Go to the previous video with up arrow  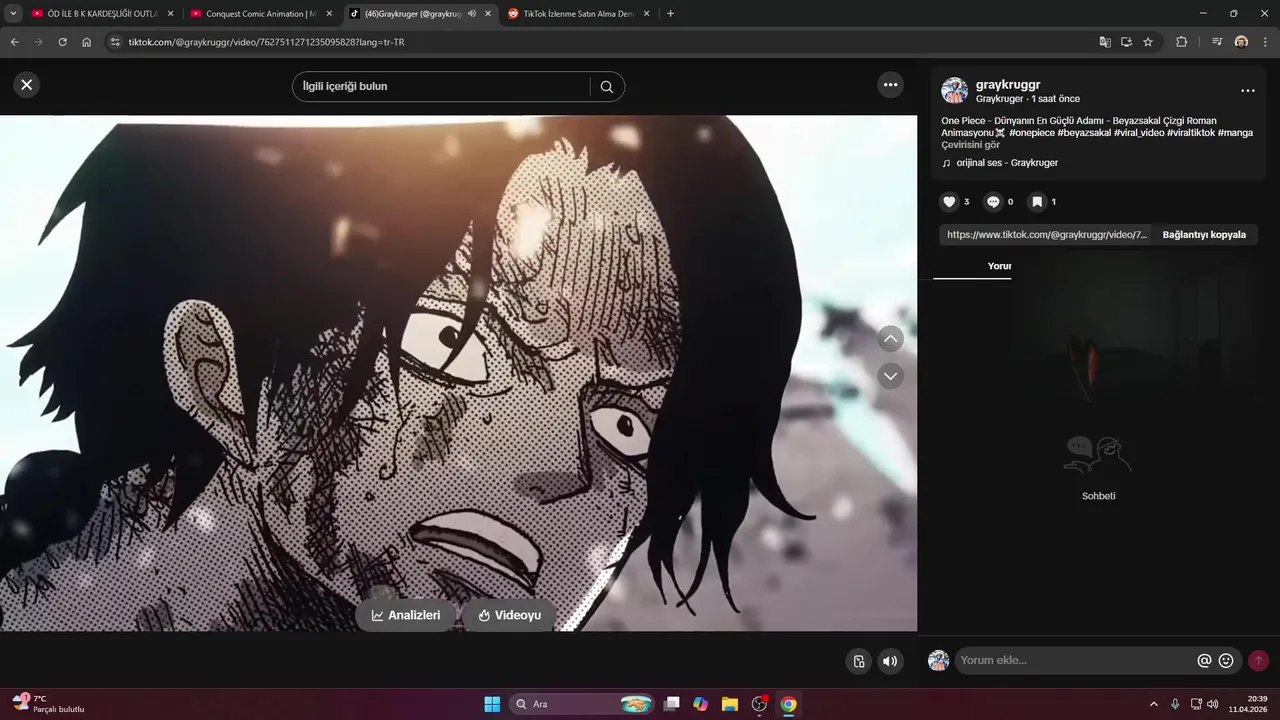[890, 338]
